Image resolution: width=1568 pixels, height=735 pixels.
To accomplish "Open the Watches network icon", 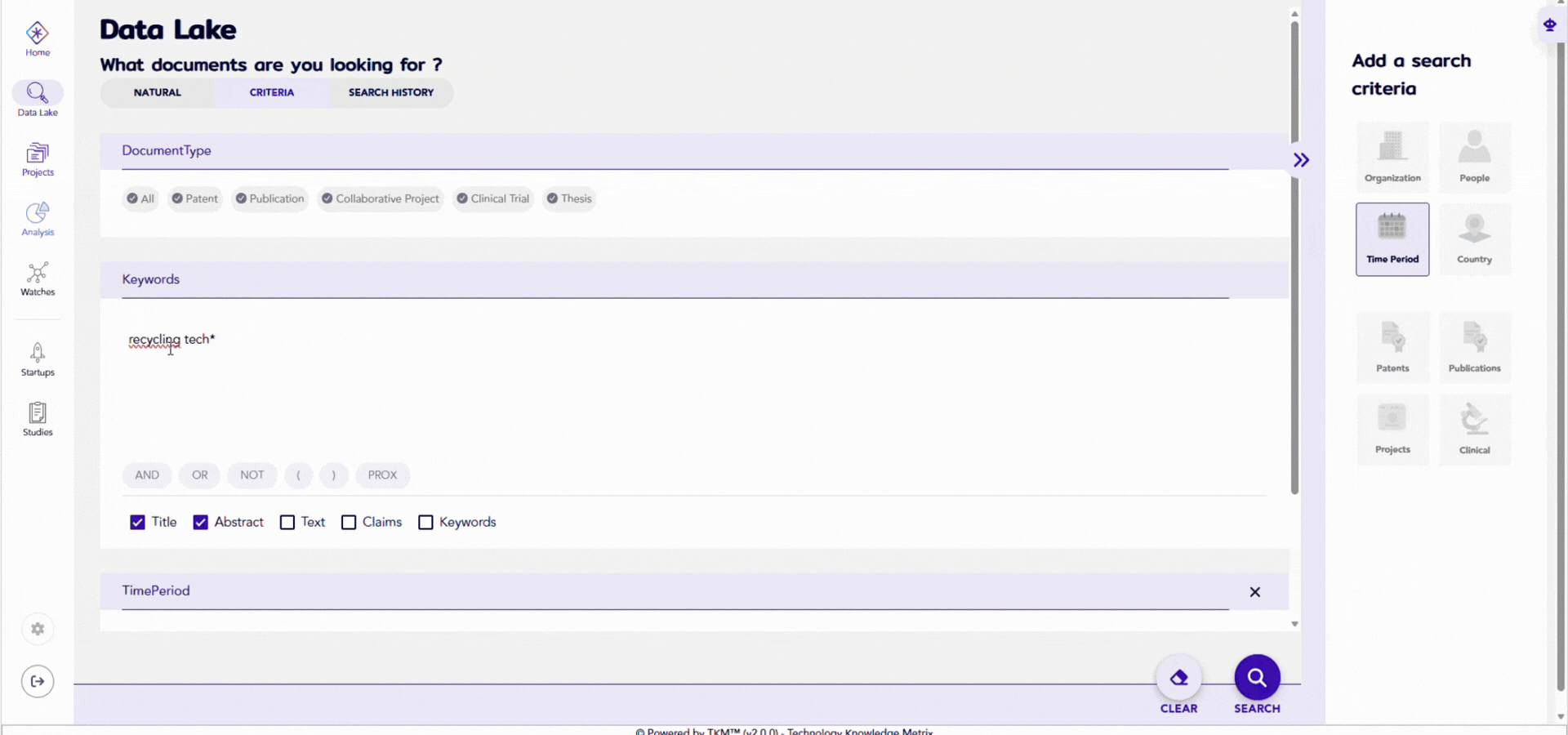I will (x=38, y=278).
